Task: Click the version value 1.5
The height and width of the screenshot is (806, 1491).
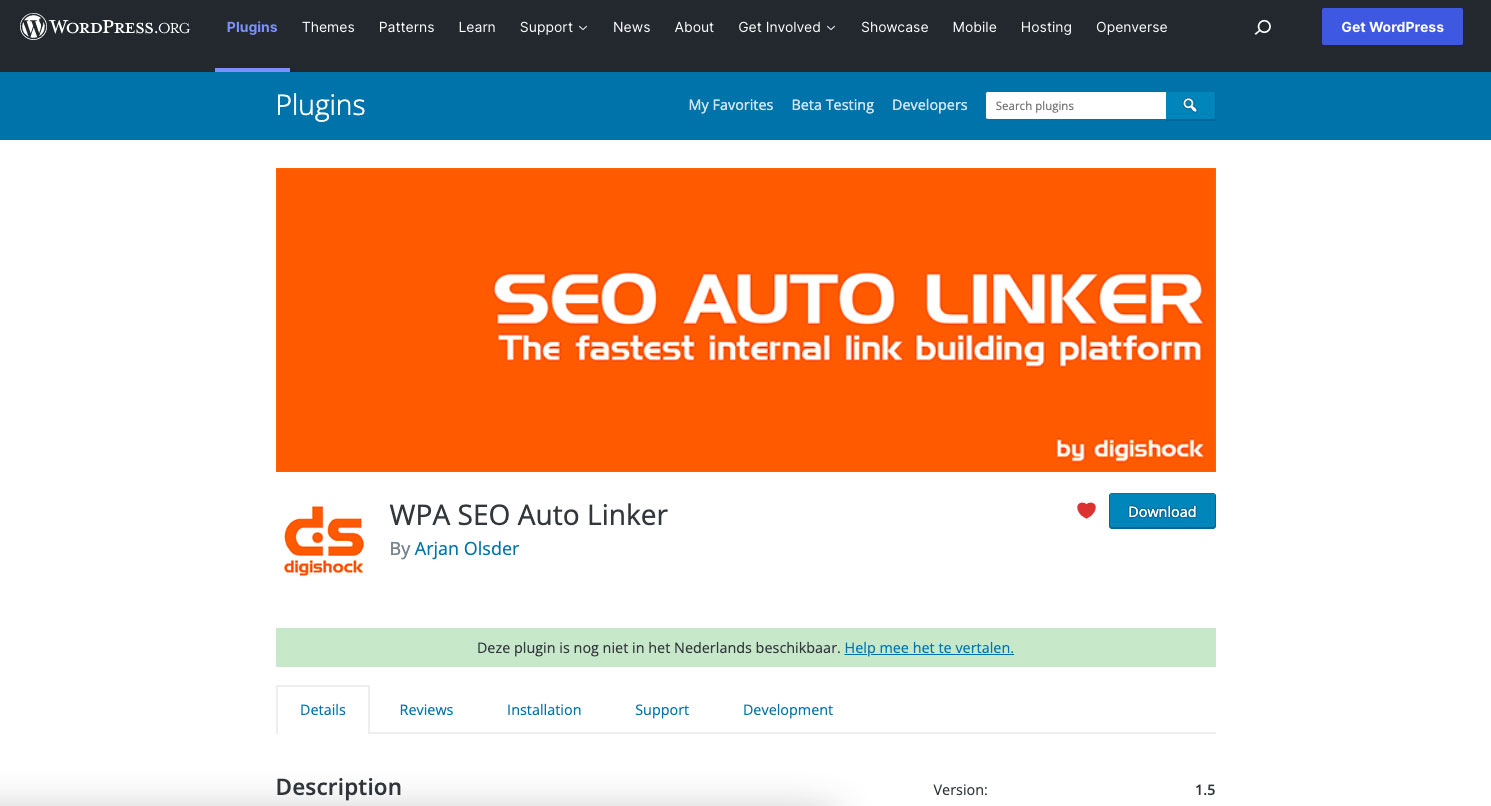Action: (x=1205, y=790)
